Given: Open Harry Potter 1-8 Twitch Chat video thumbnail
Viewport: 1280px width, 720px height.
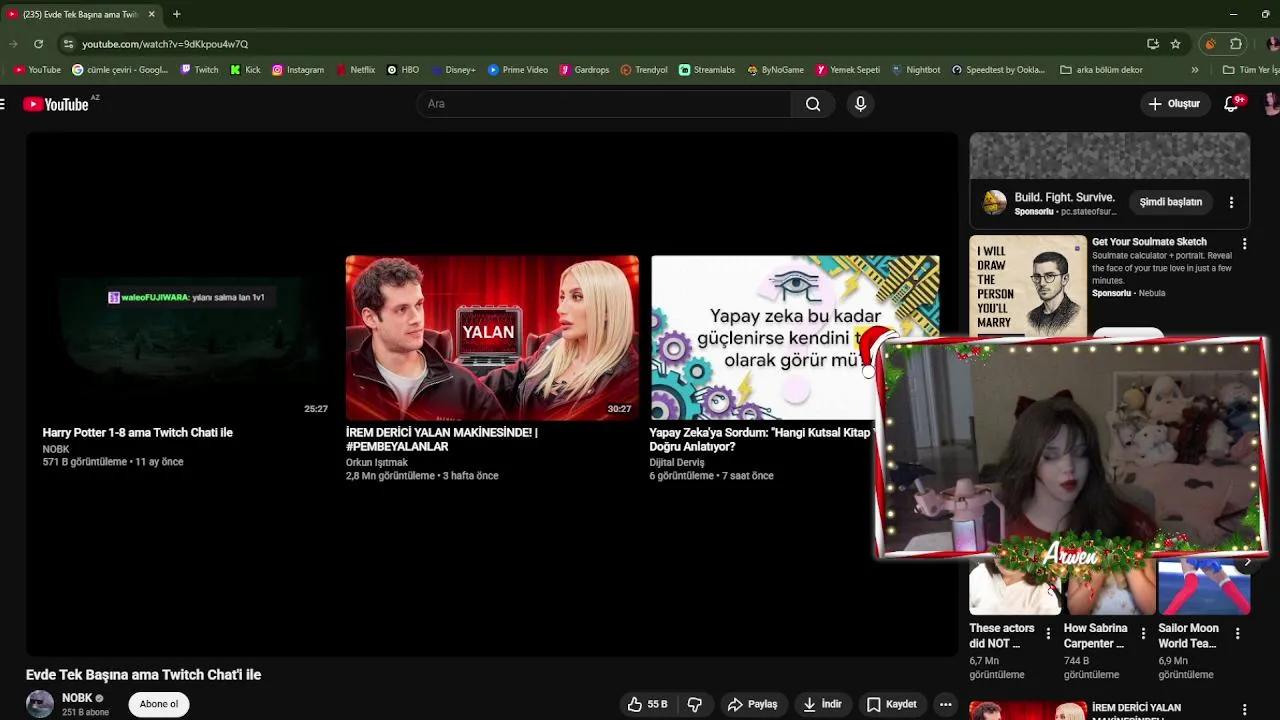Looking at the screenshot, I should 186,338.
